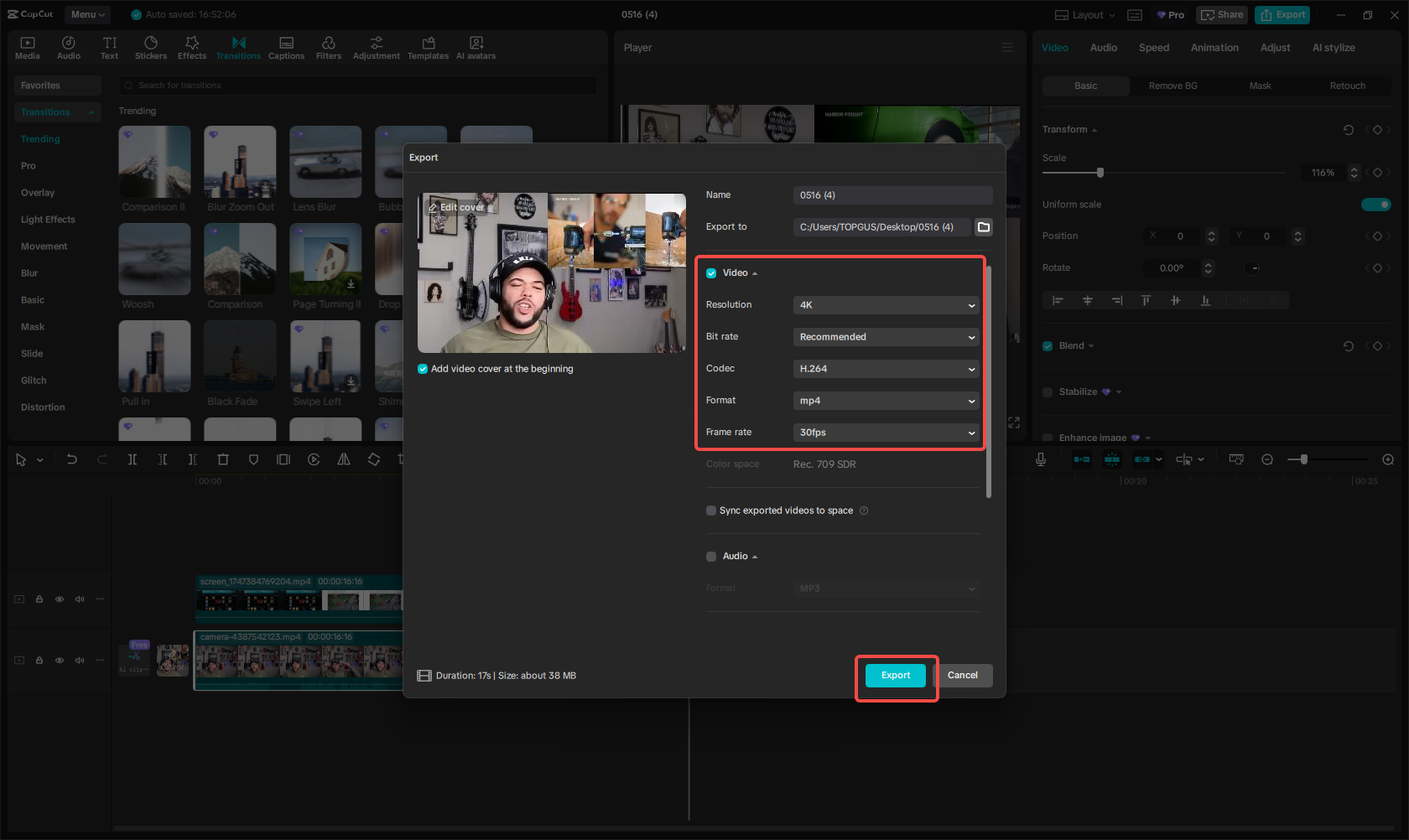Open the Captions panel
Image resolution: width=1409 pixels, height=840 pixels.
pos(286,46)
